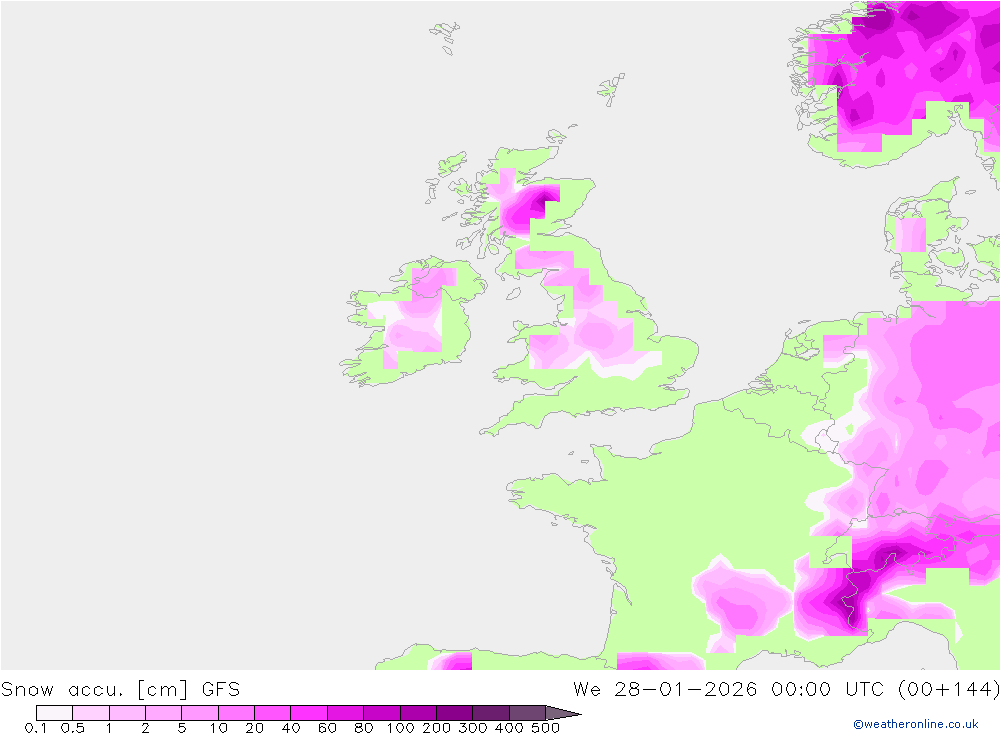Click the 'We 28-01-2026 00:00 UTC (00+144)' forecast timestamp
1000x733 pixels.
[786, 690]
